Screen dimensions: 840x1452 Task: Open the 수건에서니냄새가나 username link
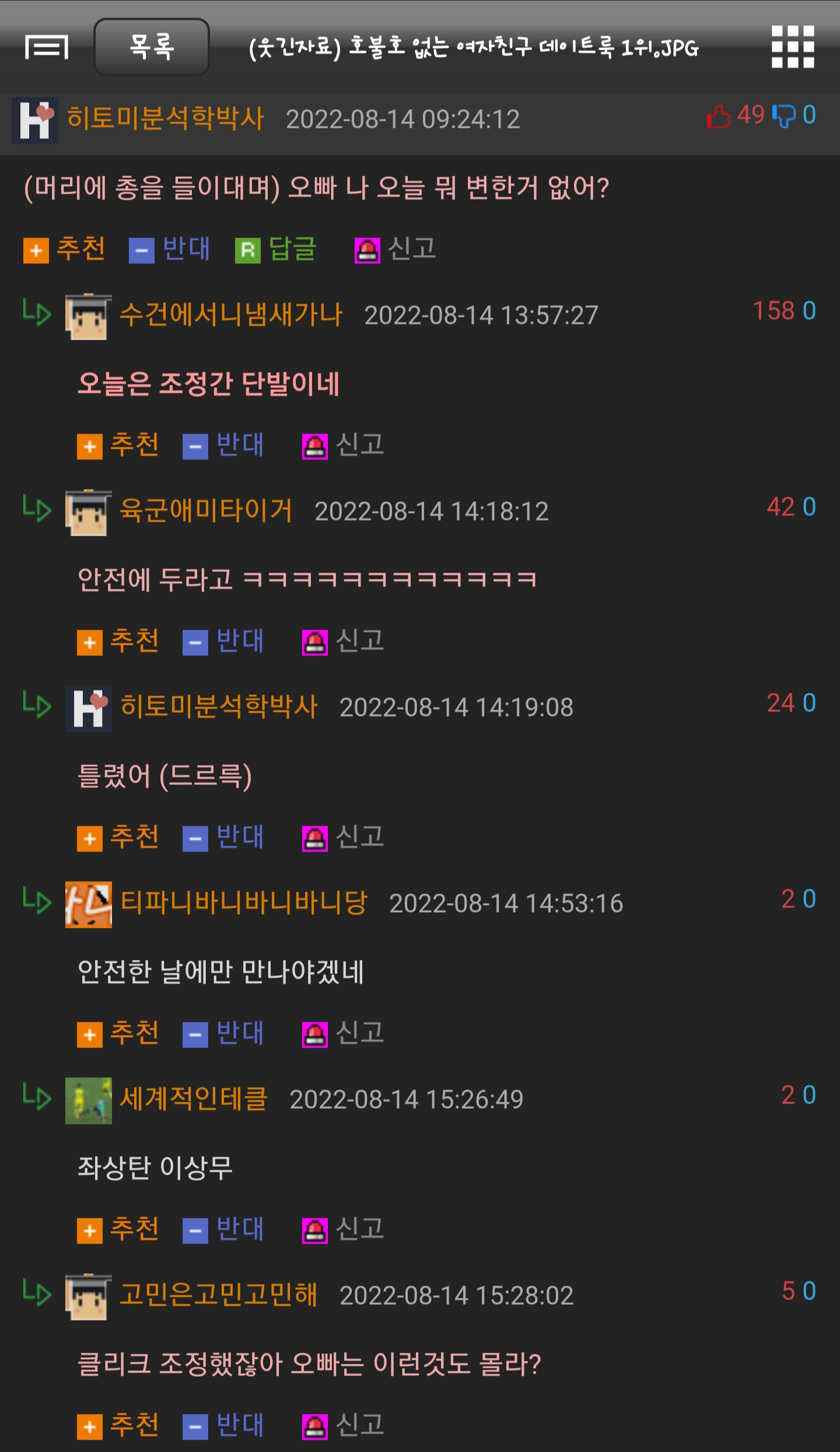[x=230, y=315]
